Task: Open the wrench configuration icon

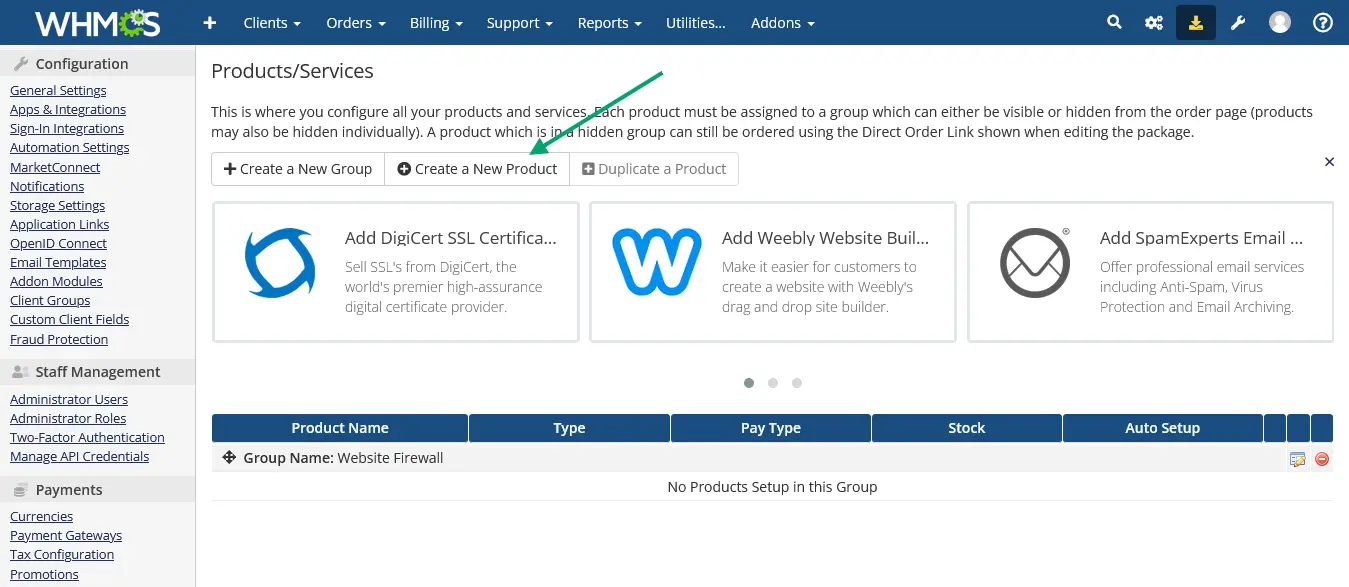Action: pyautogui.click(x=1238, y=22)
